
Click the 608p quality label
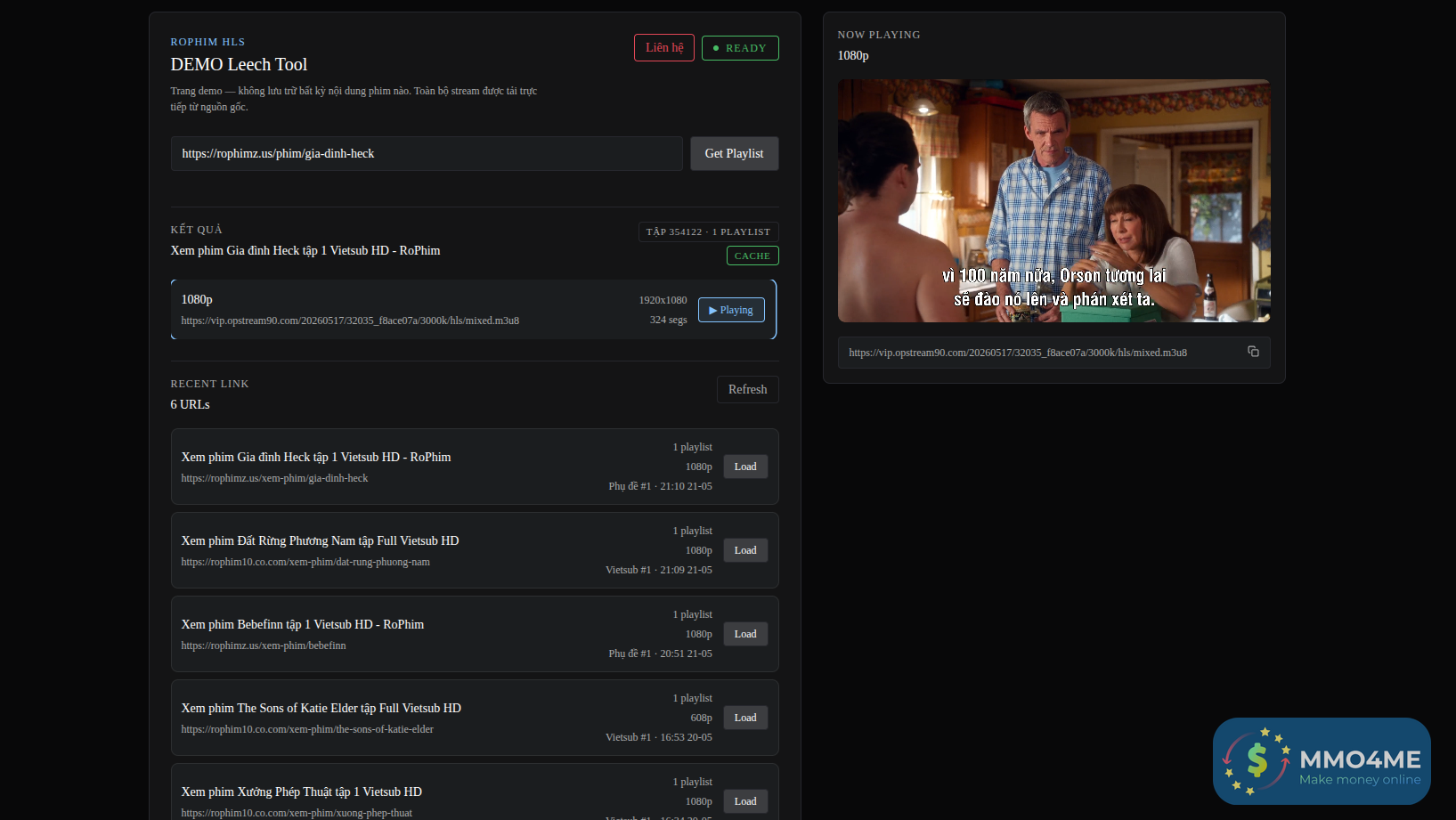(701, 718)
